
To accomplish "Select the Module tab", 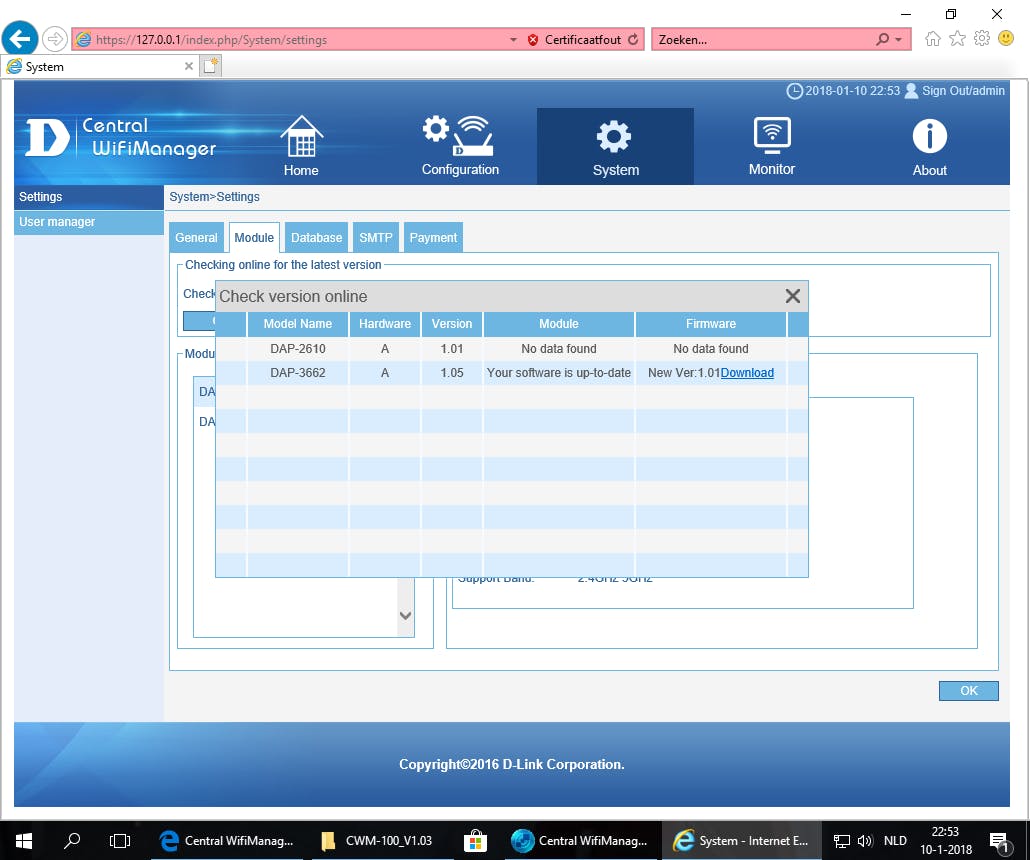I will pyautogui.click(x=254, y=238).
